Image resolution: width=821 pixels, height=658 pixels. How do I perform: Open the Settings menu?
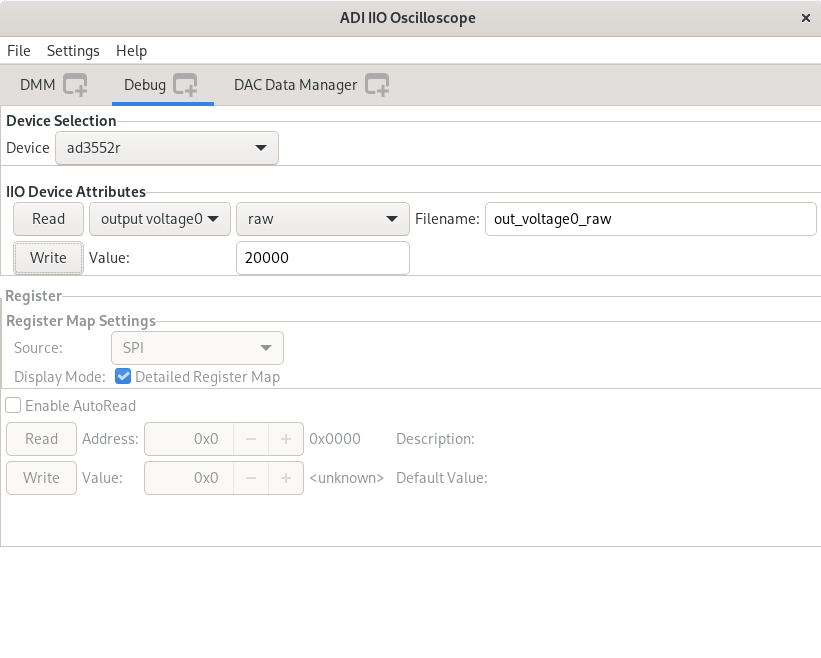click(73, 51)
